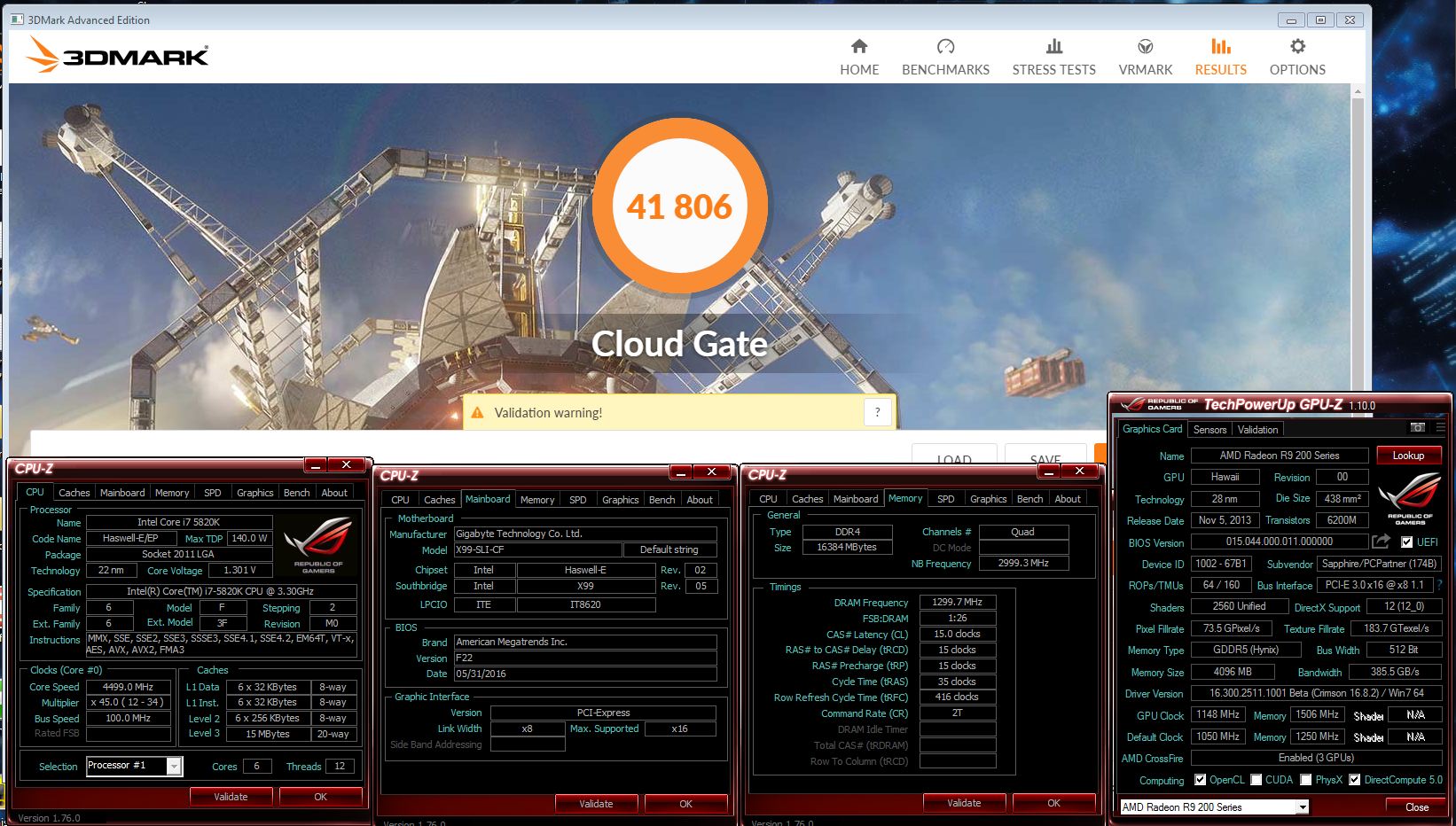This screenshot has height=826, width=1456.
Task: Open the GPU-Z hamburger menu icon
Action: tap(1440, 428)
